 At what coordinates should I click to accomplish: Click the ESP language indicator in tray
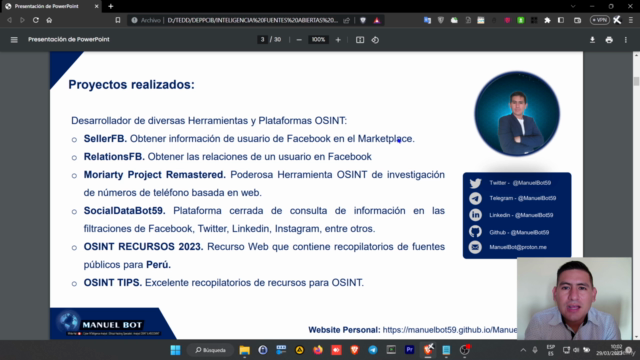tap(551, 350)
